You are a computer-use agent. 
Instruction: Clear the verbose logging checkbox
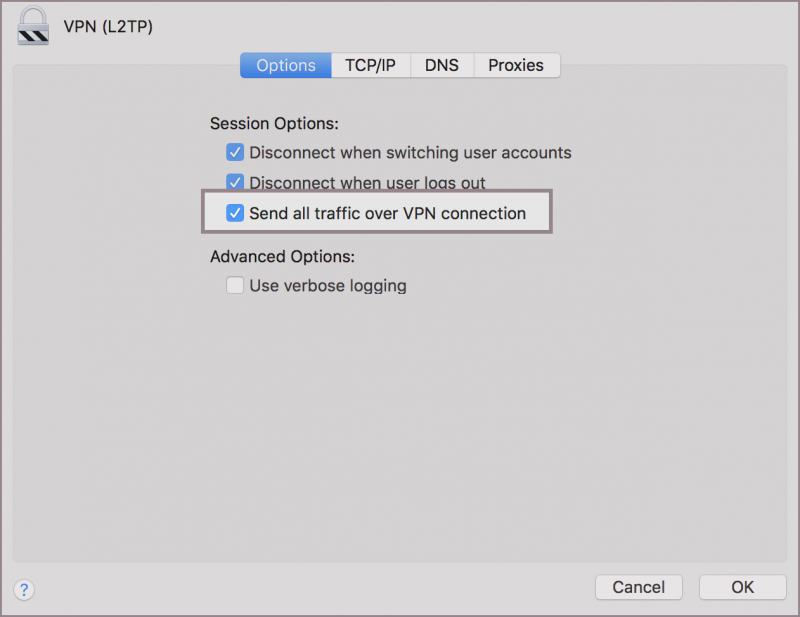pos(234,285)
